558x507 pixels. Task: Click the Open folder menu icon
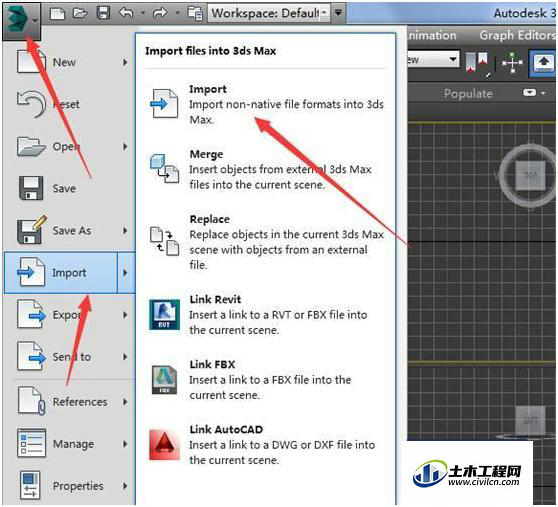(31, 146)
